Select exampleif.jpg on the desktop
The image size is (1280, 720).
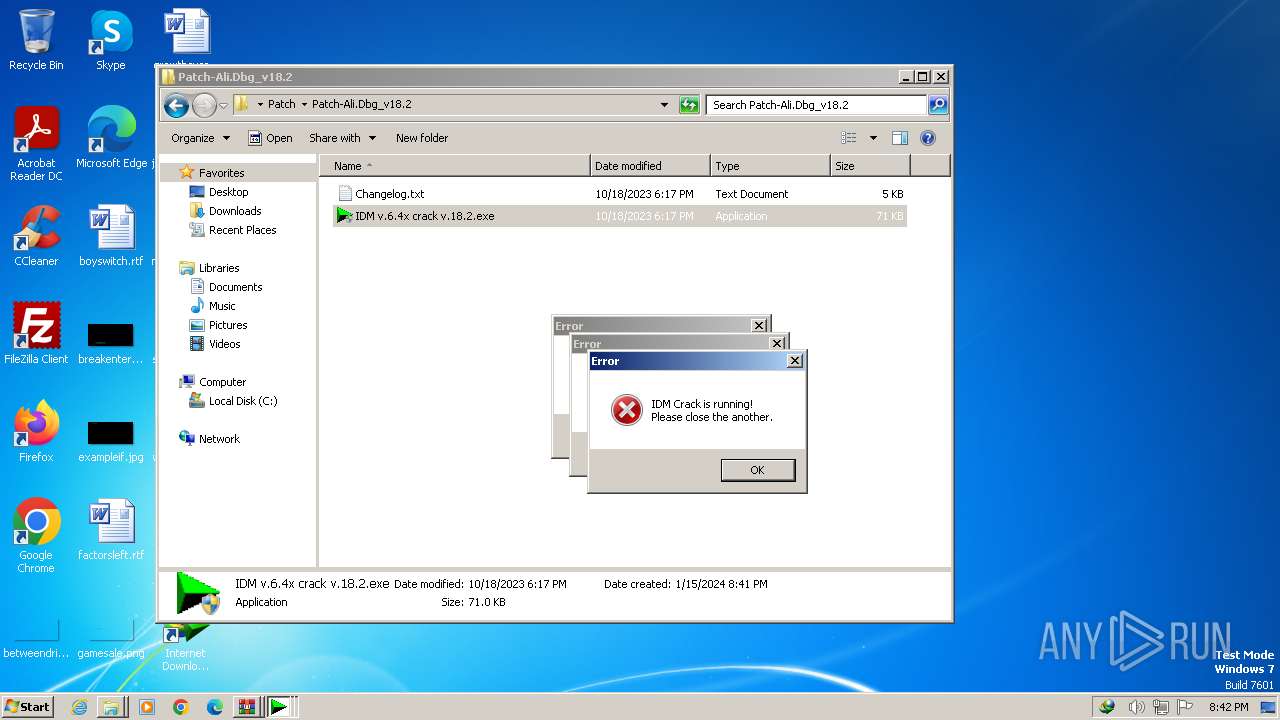(111, 440)
